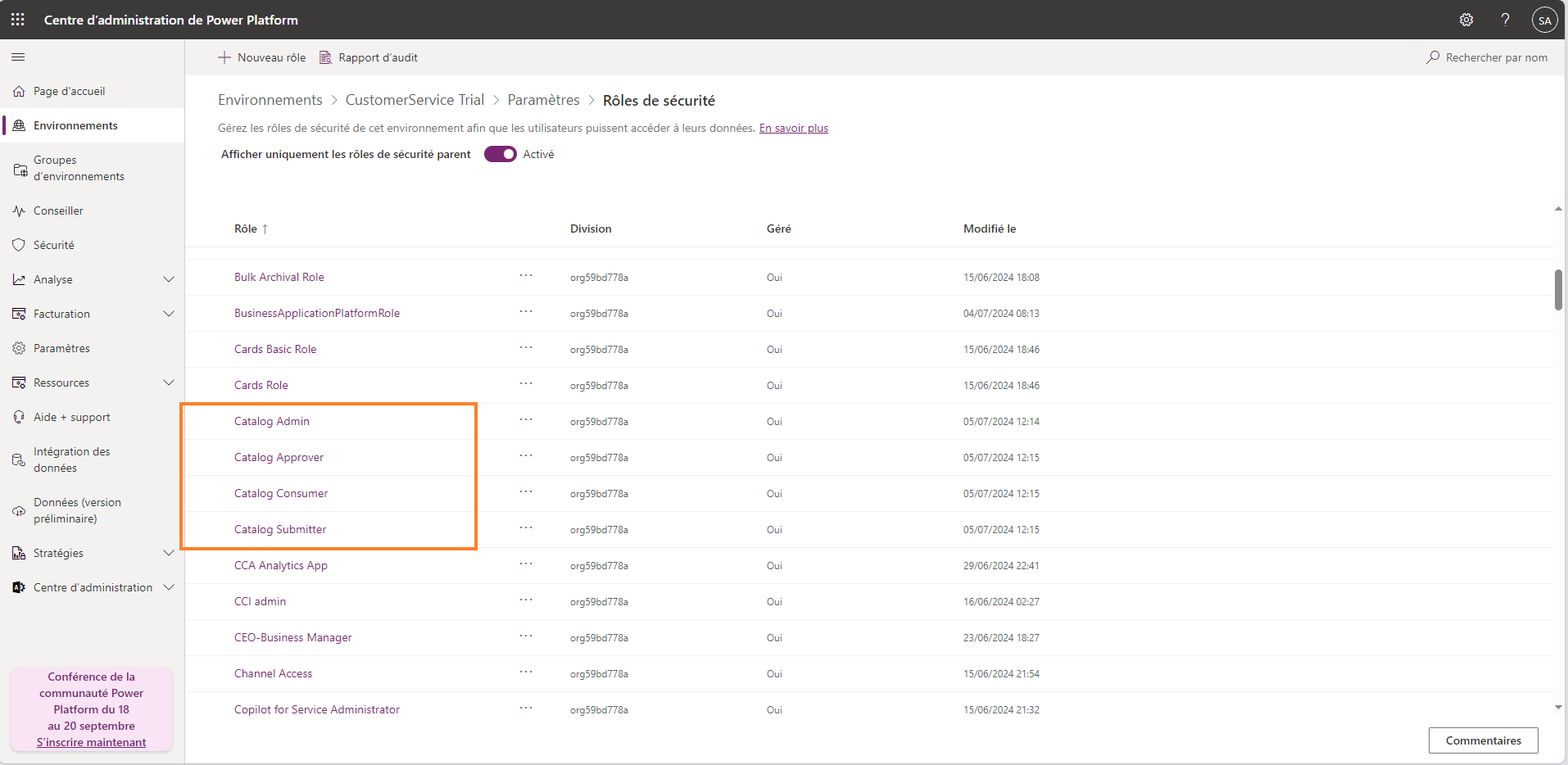The image size is (1568, 765).
Task: Open more options for Catalog Admin
Action: 526,420
